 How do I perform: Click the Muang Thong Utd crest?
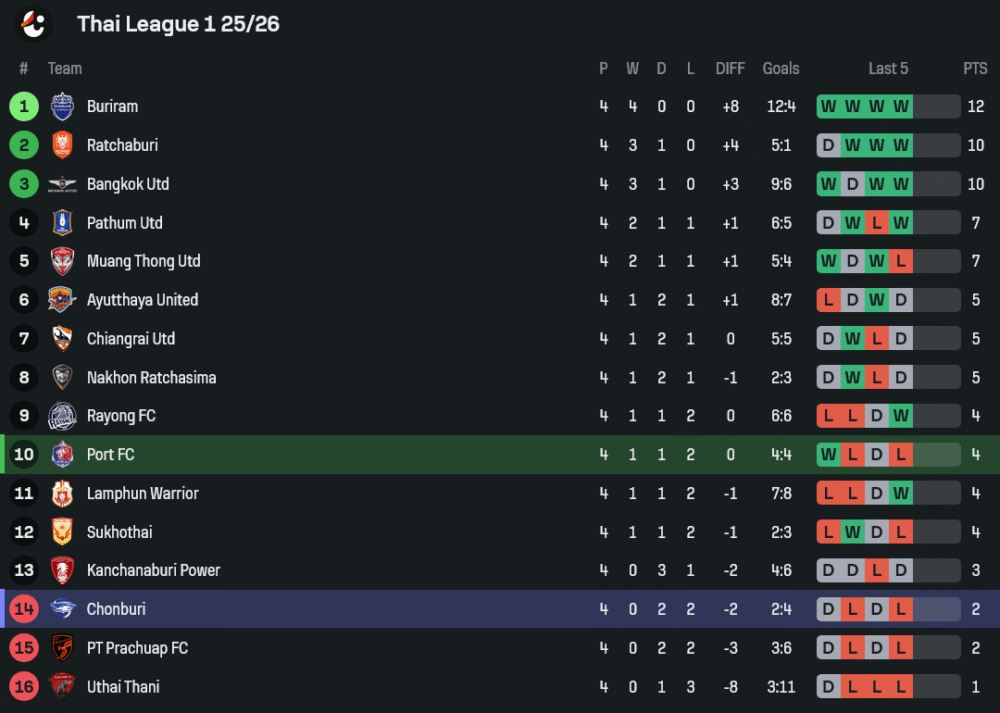(62, 261)
